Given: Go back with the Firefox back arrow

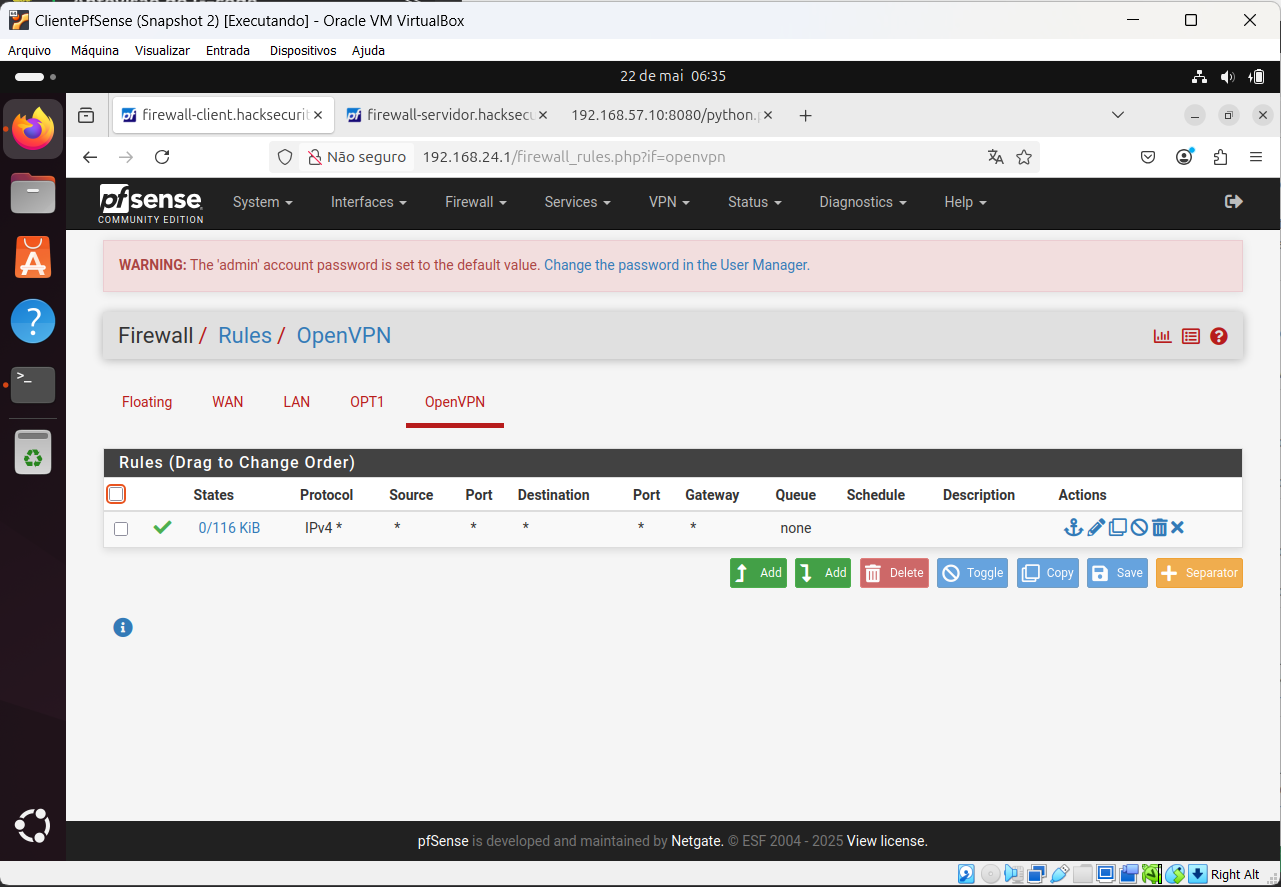Looking at the screenshot, I should click(90, 157).
